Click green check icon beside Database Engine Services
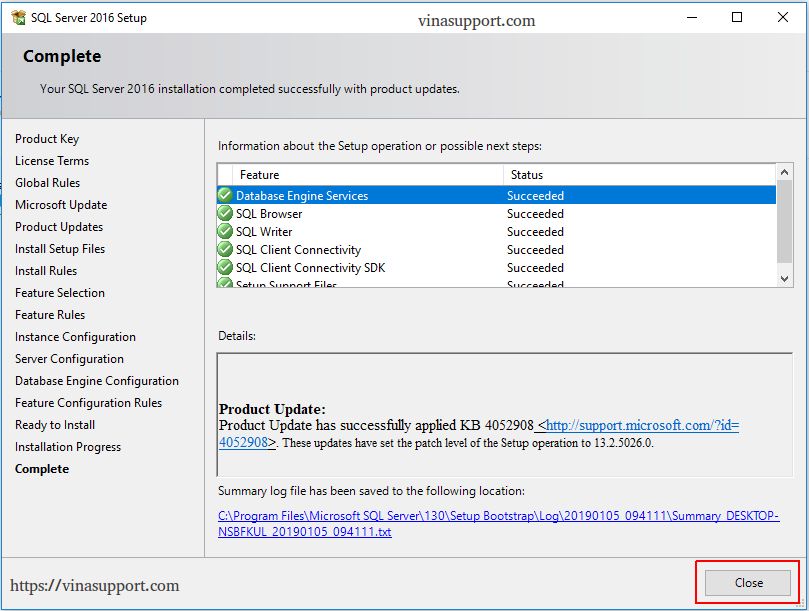Image resolution: width=809 pixels, height=611 pixels. [225, 195]
